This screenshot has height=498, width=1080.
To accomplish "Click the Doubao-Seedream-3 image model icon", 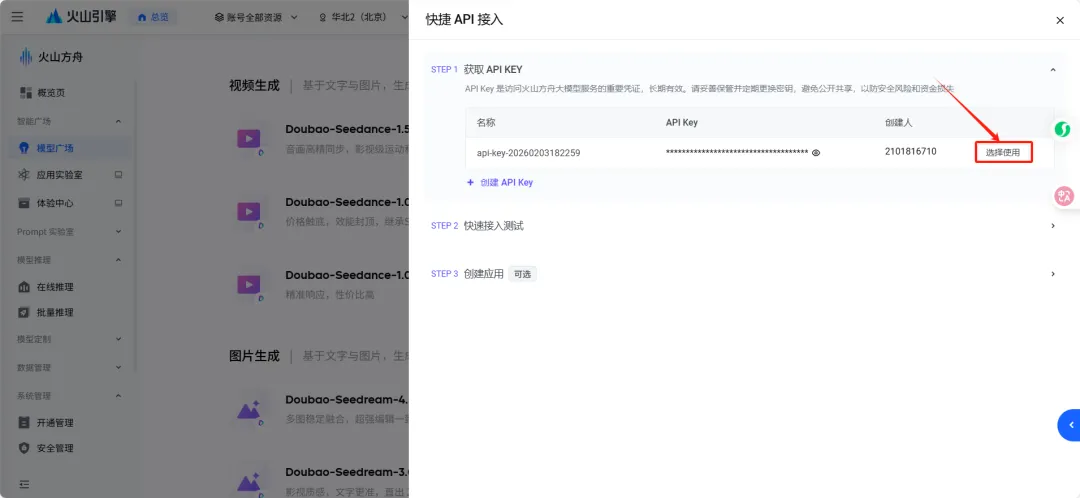I will [249, 482].
